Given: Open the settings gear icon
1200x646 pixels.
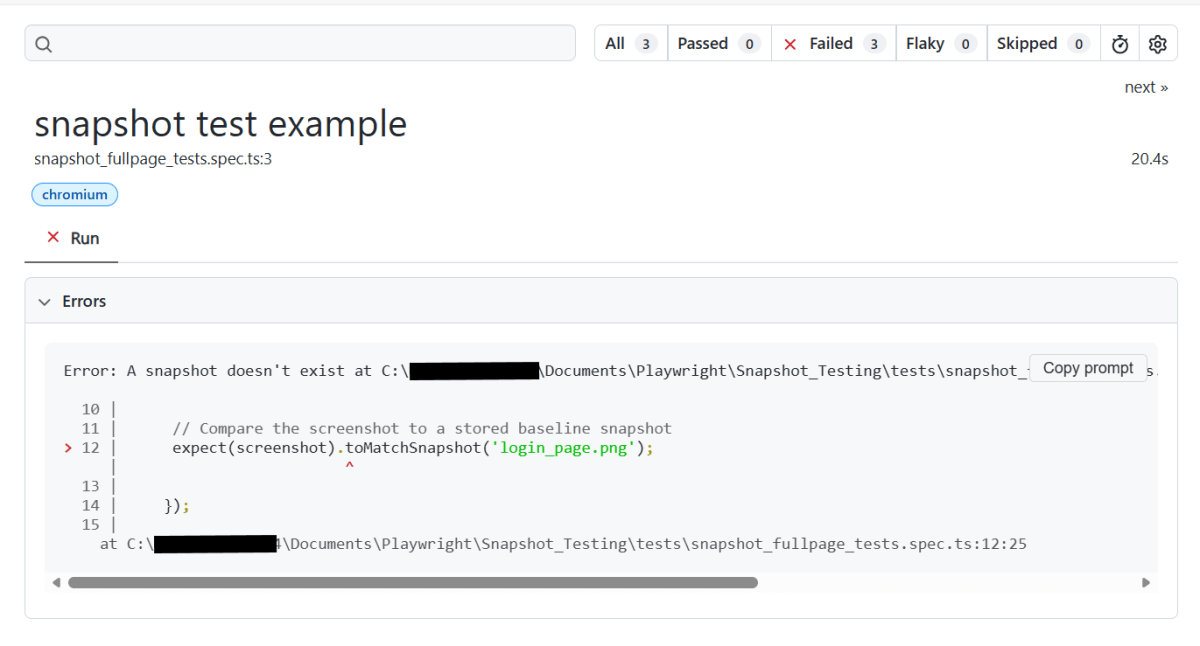Looking at the screenshot, I should coord(1158,44).
